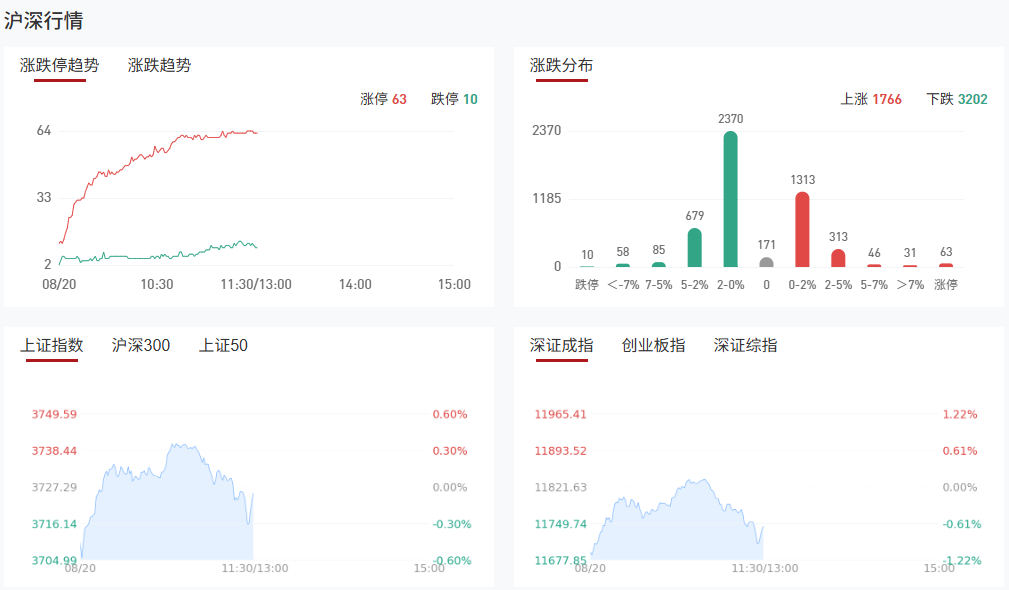Click the tallest green 2370 bar

(x=731, y=200)
